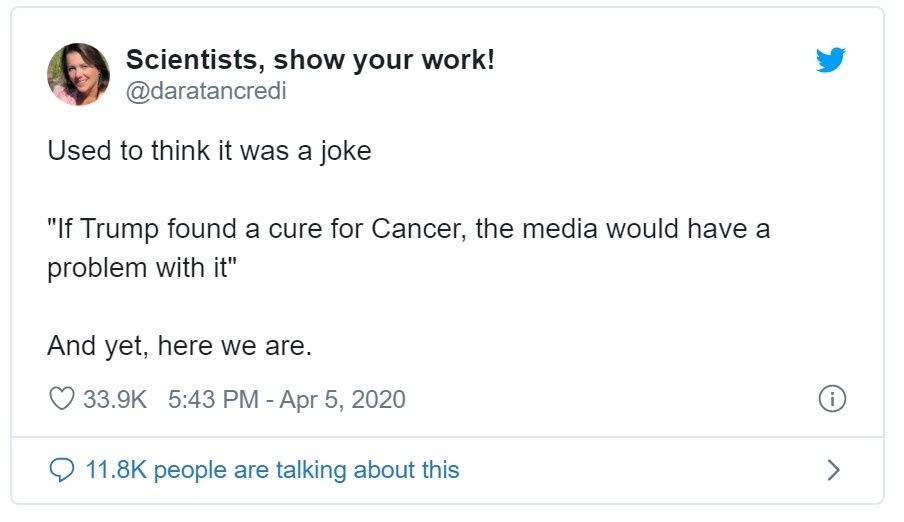Like the tweet with the heart icon
The width and height of the screenshot is (904, 522).
[62, 399]
